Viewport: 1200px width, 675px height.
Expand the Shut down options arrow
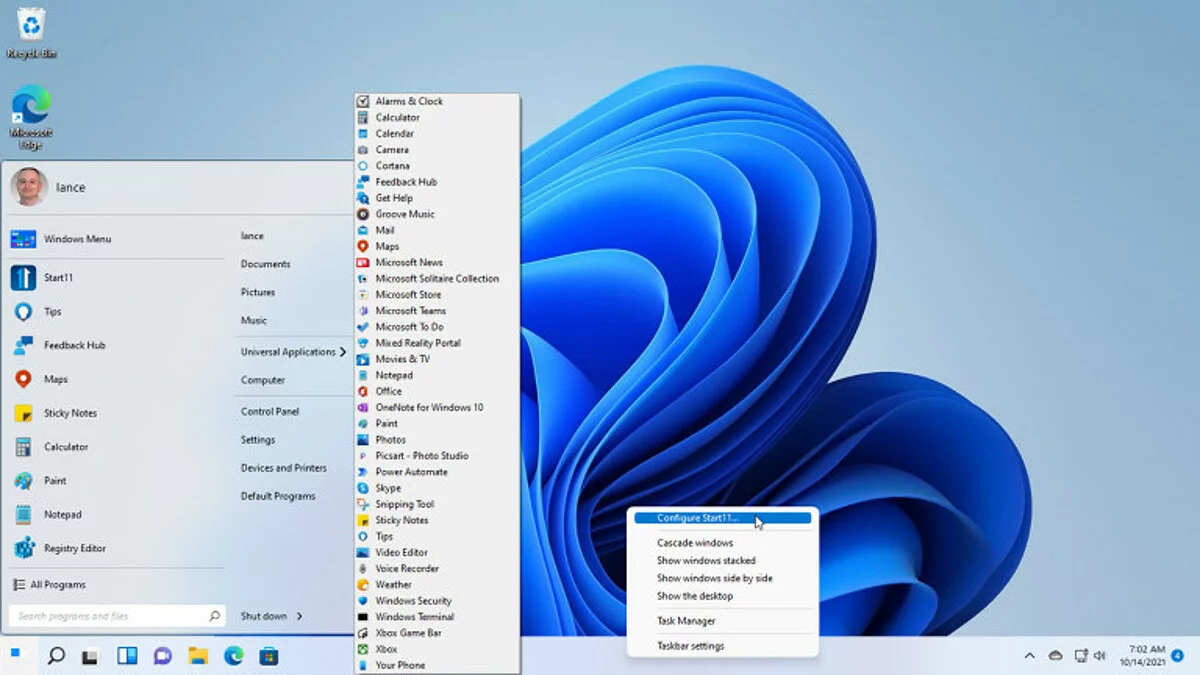(x=299, y=616)
